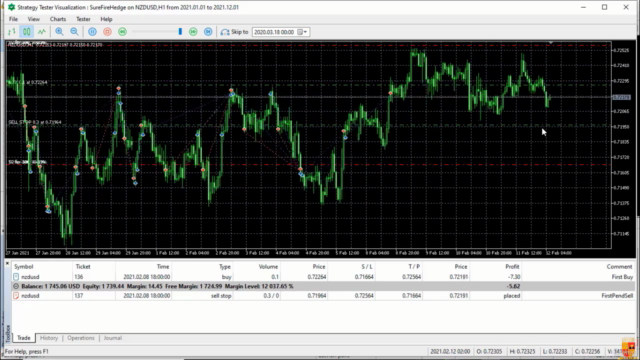Close the Toolbox panel
Screen dimensions: 640x360
pos(7,264)
